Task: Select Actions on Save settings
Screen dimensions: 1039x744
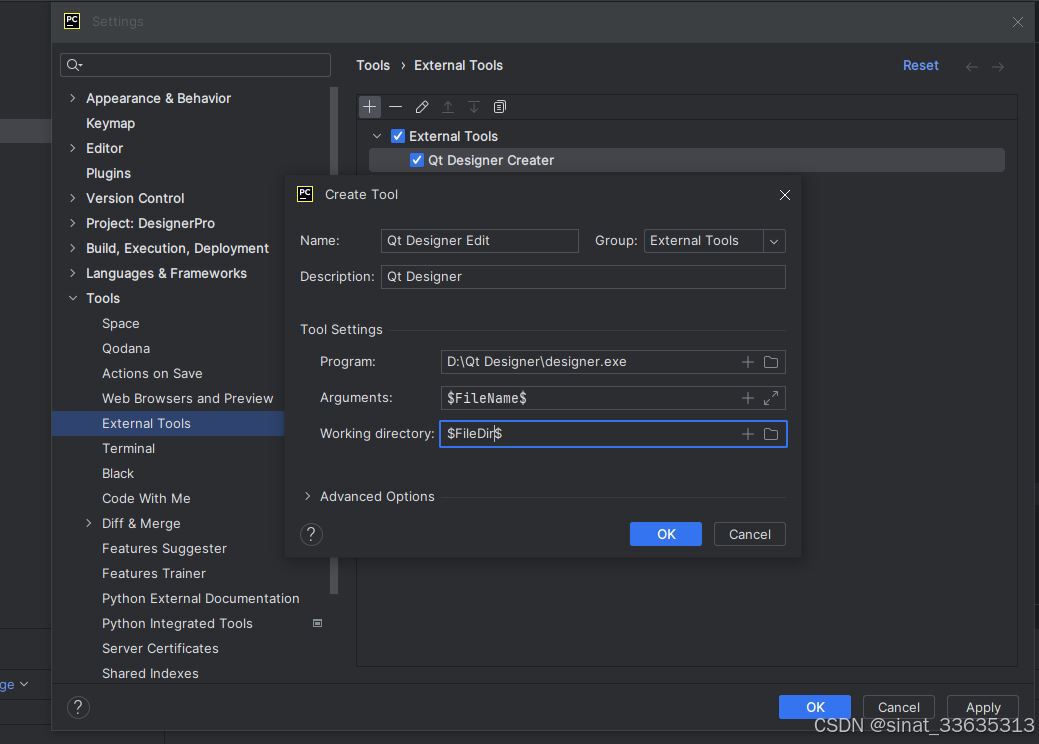Action: 152,374
